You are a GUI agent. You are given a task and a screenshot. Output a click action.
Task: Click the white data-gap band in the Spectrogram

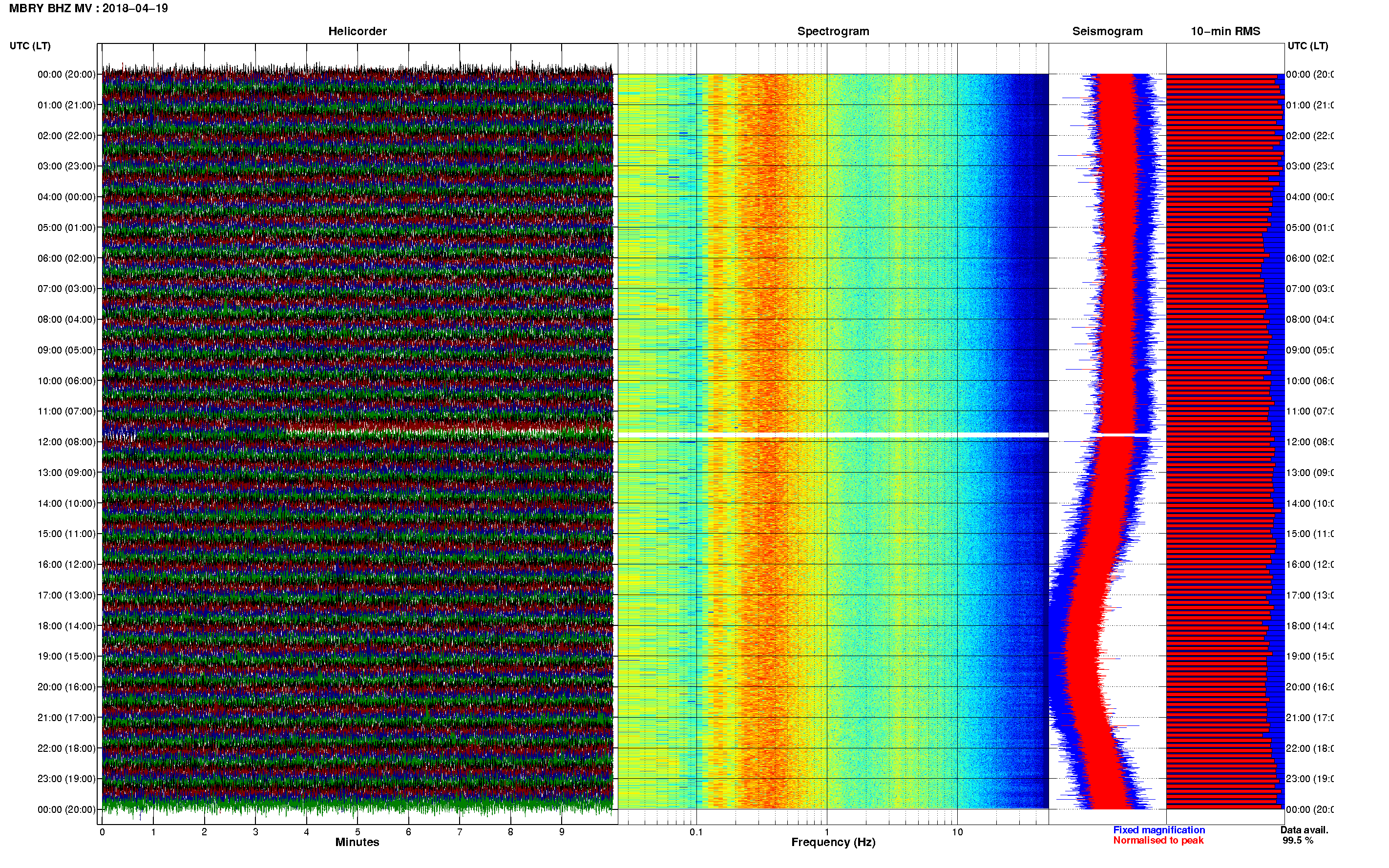833,435
